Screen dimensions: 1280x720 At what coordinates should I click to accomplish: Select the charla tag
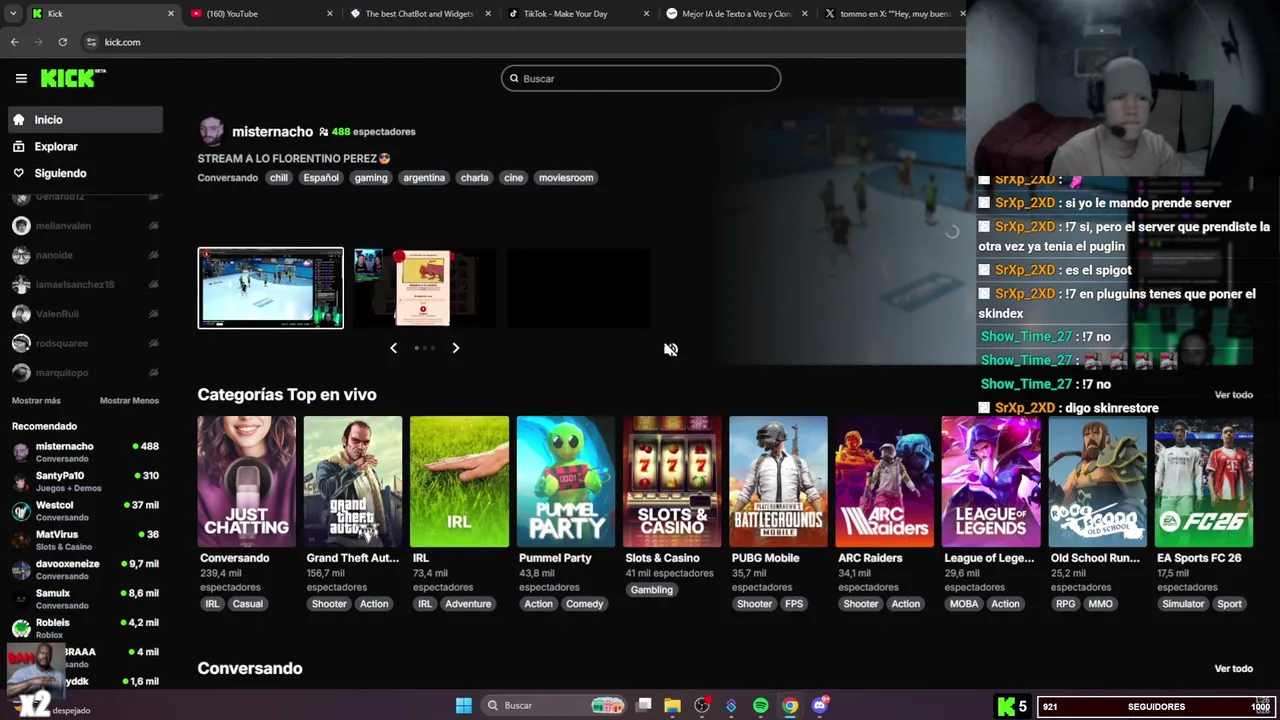474,178
